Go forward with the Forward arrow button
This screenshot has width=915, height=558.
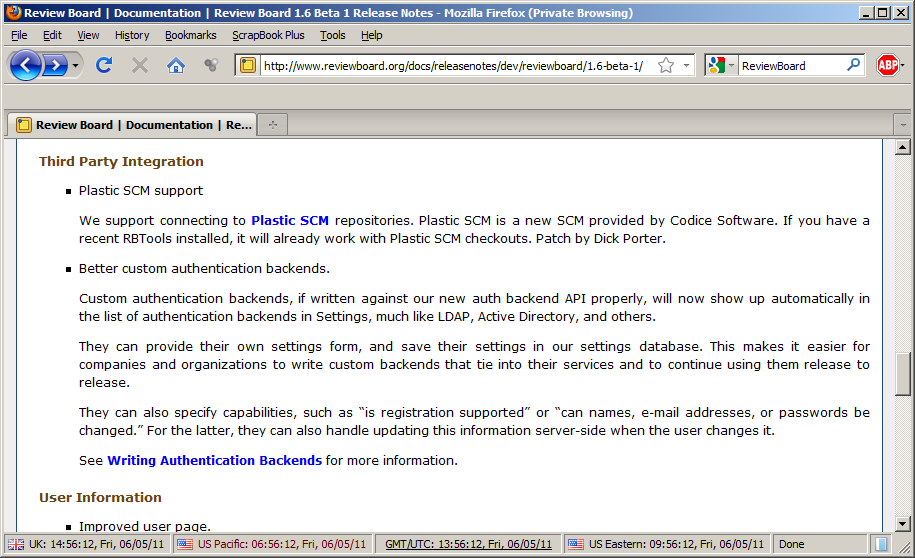pyautogui.click(x=56, y=65)
